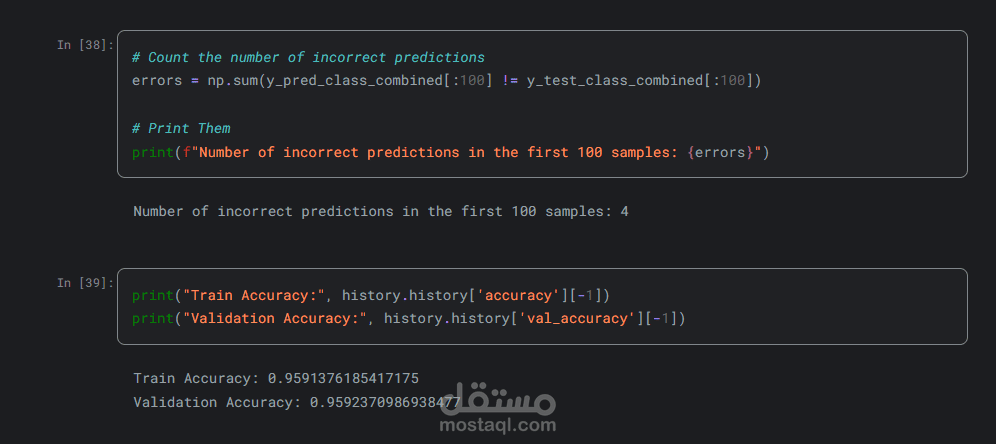Image resolution: width=996 pixels, height=444 pixels.
Task: Click the '# Print Them' comment line
Action: 181,129
